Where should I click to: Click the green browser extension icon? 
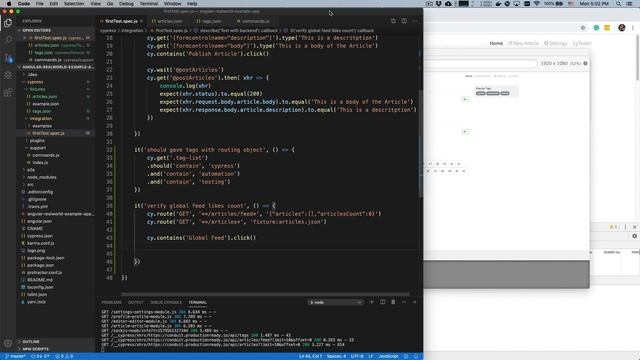596,28
